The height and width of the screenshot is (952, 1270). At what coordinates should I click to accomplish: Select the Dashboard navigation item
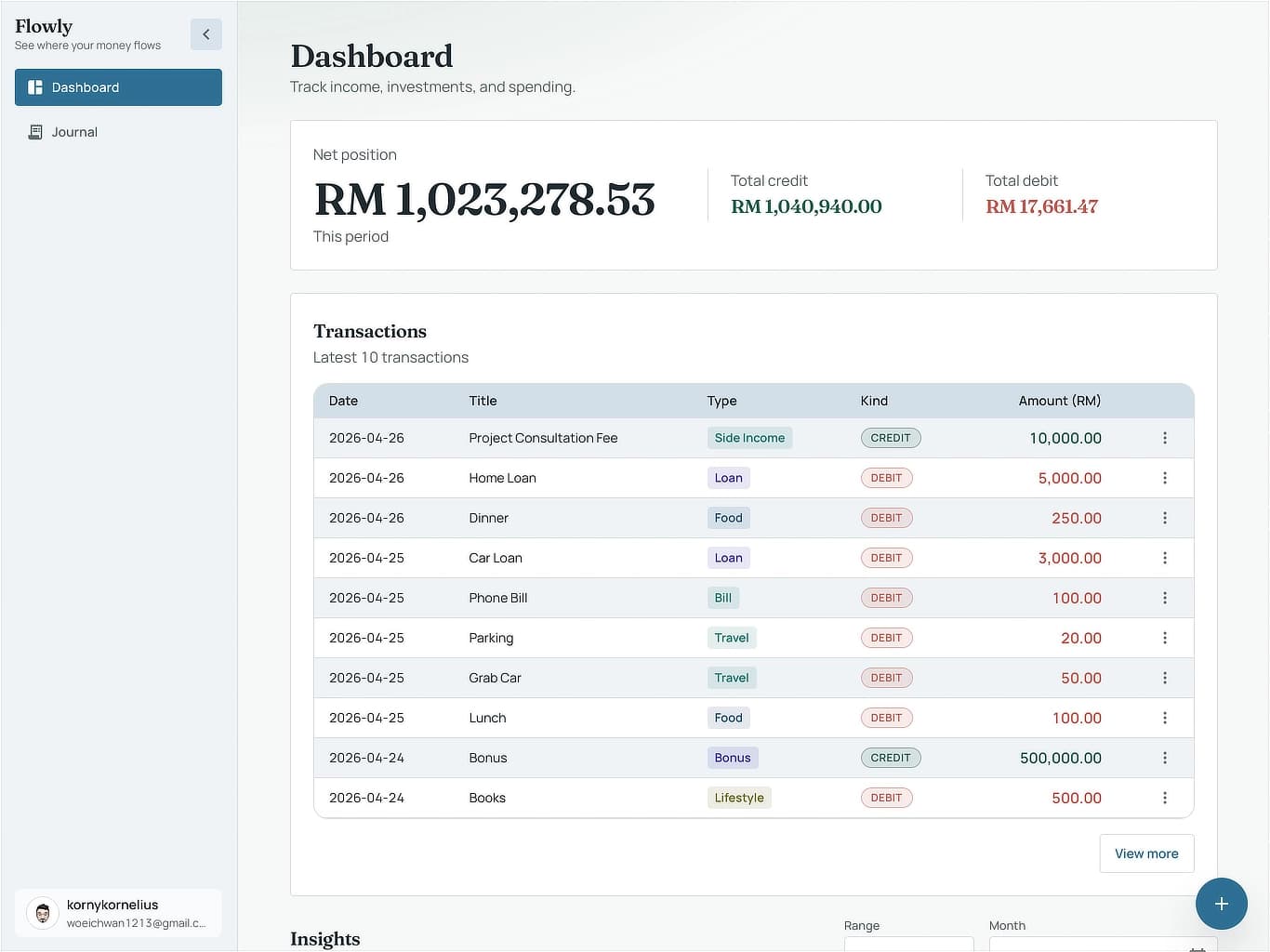(x=86, y=87)
